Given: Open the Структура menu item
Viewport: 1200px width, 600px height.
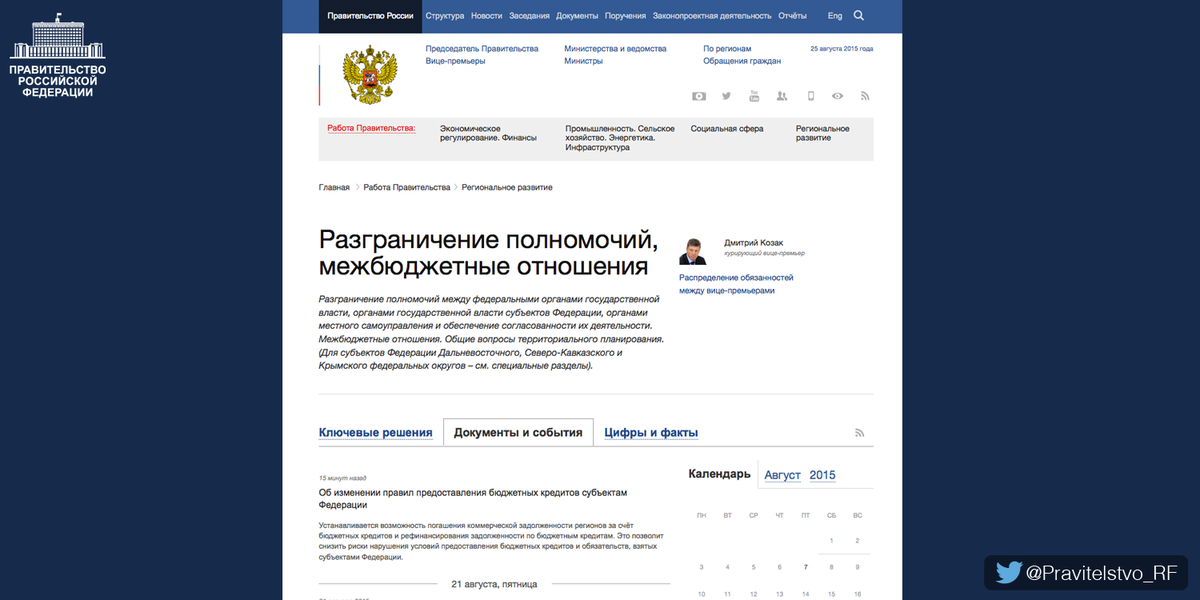Looking at the screenshot, I should click(444, 16).
